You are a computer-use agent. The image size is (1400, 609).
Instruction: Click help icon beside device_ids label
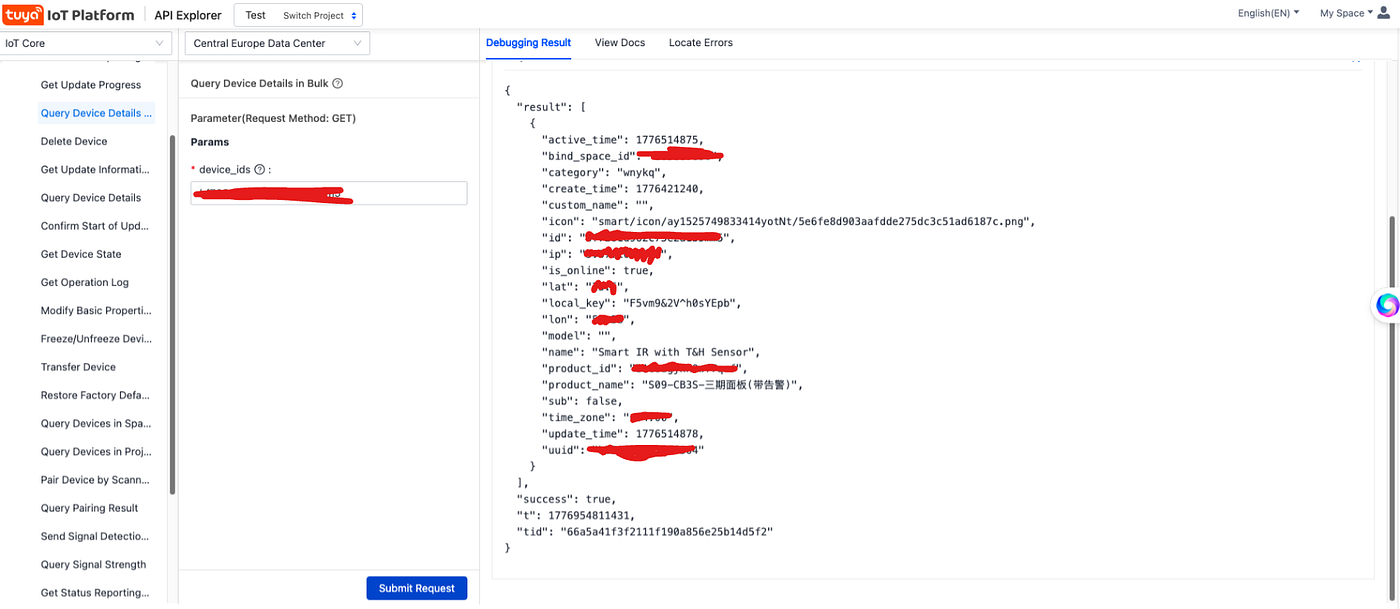click(260, 170)
